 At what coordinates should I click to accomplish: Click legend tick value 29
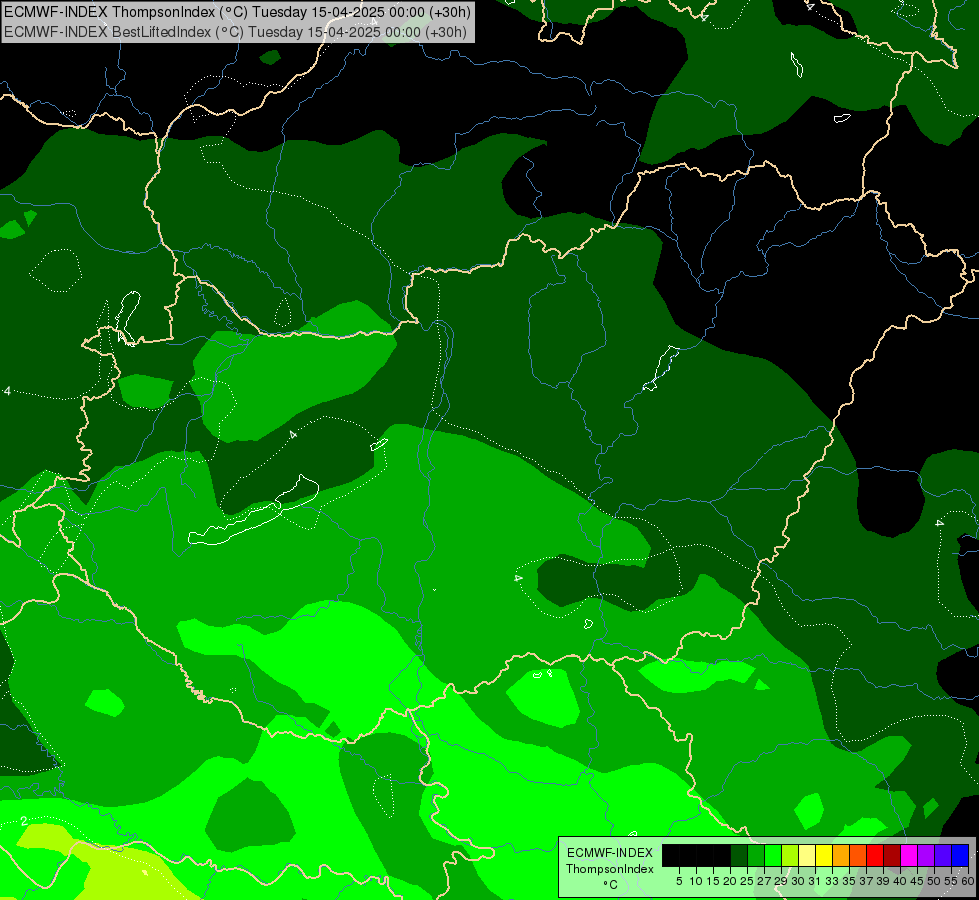click(780, 881)
